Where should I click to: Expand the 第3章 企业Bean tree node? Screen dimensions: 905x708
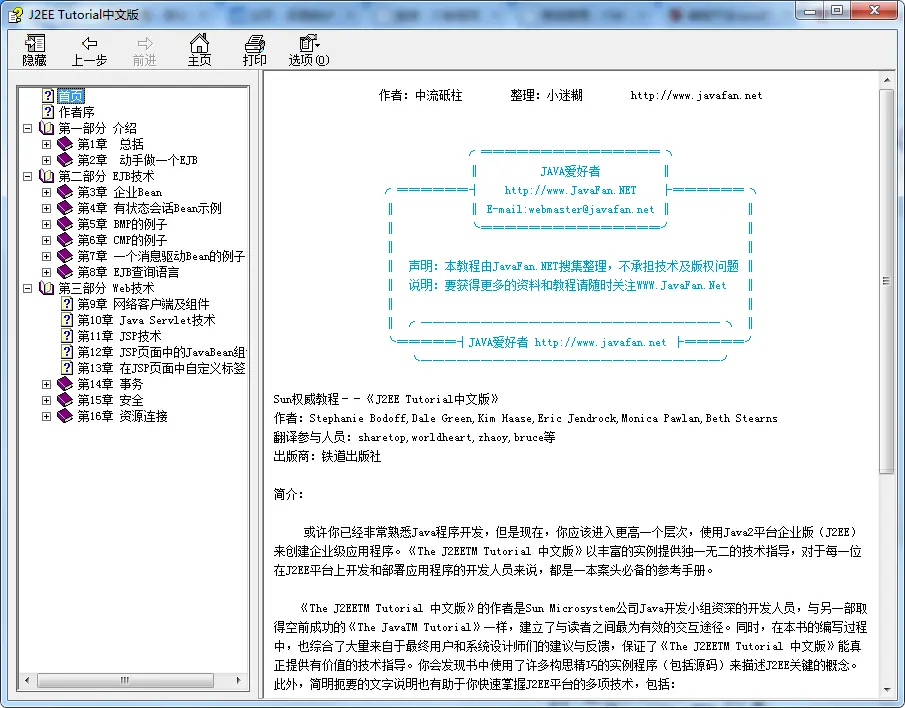click(x=46, y=192)
